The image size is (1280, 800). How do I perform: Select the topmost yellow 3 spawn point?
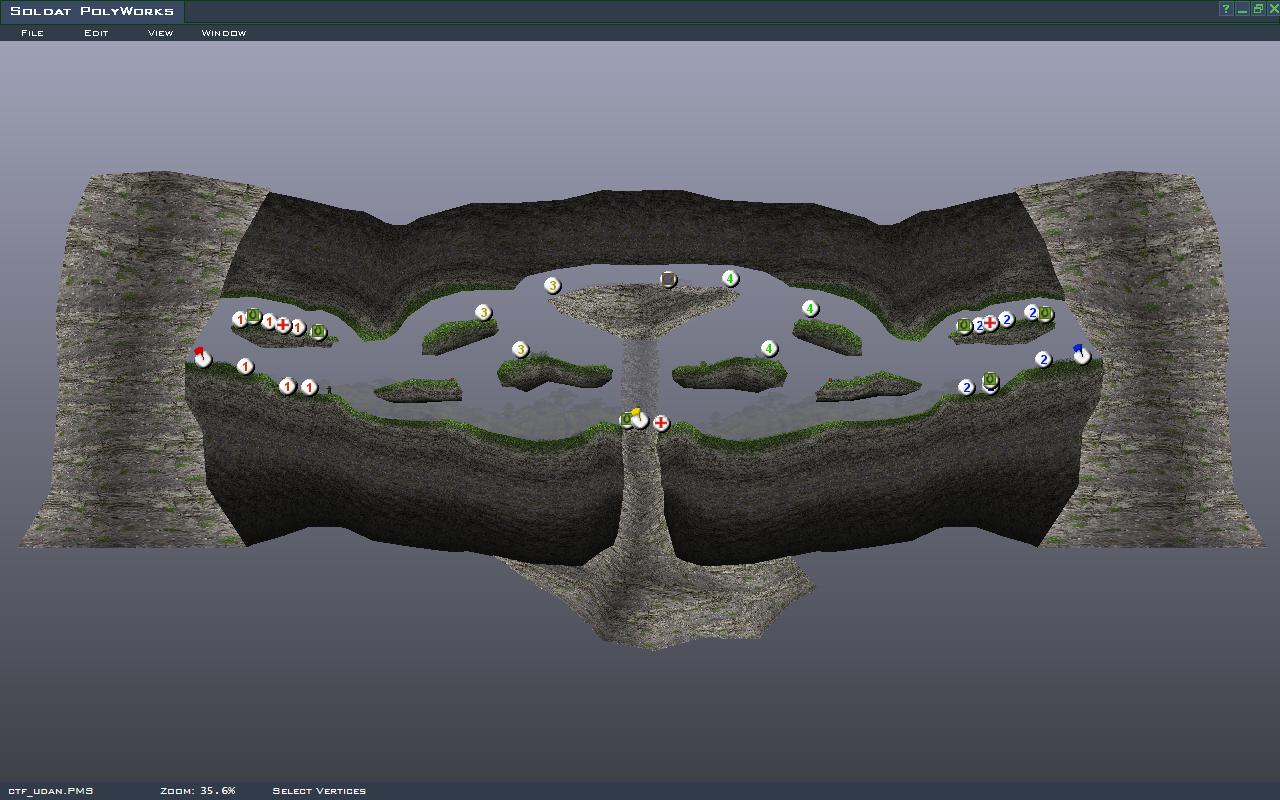[x=552, y=285]
